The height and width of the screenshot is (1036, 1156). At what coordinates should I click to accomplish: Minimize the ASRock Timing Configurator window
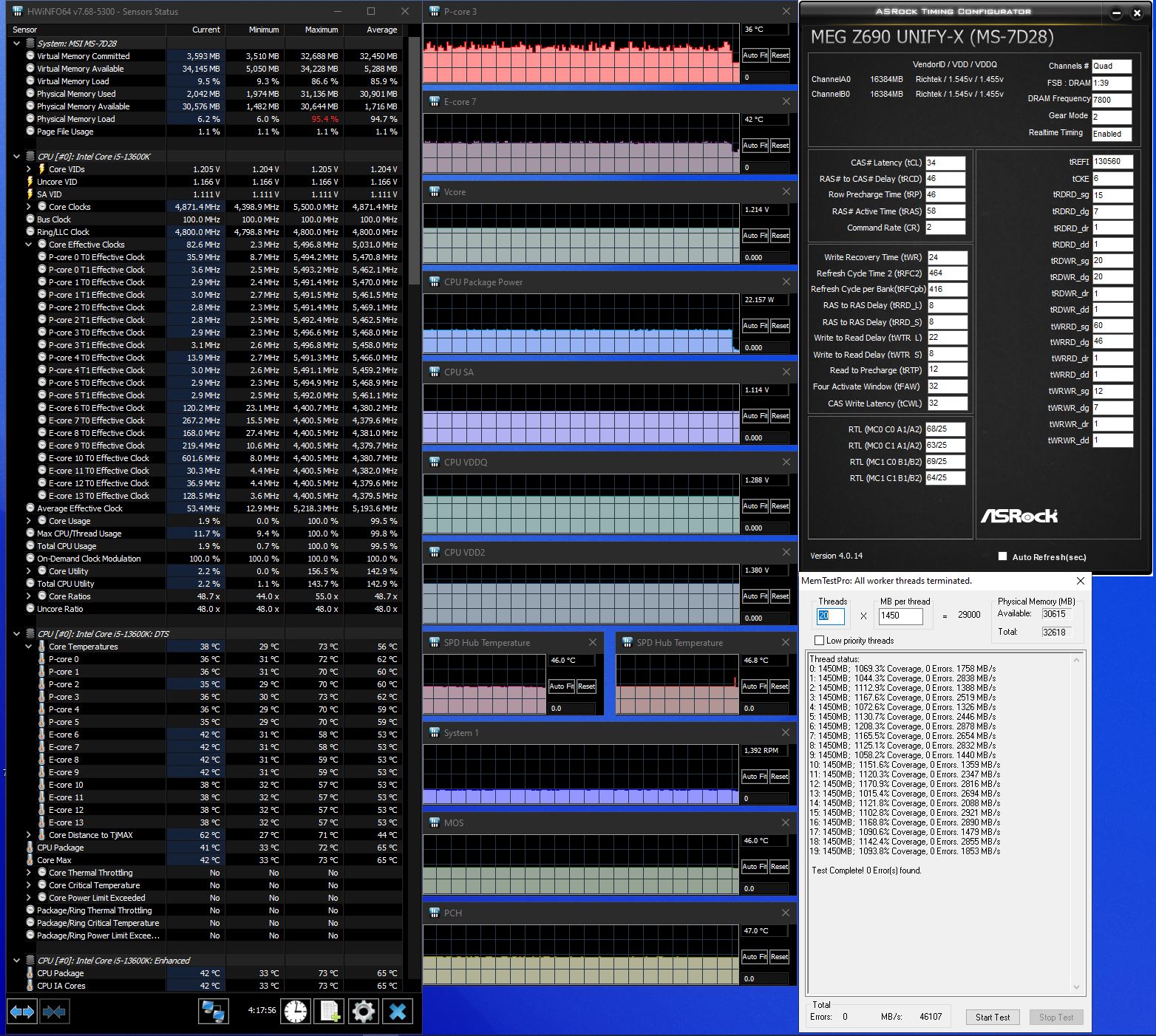coord(1116,13)
